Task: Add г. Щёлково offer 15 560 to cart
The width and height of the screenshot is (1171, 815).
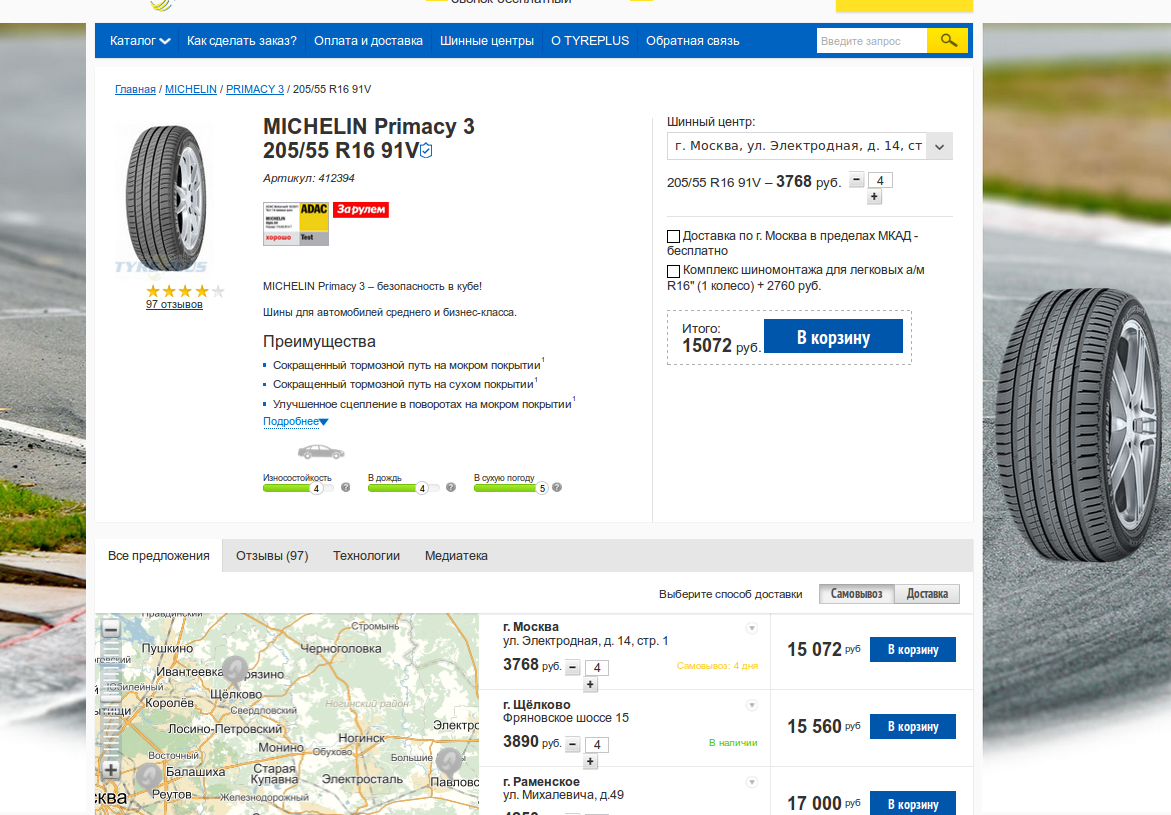Action: tap(913, 726)
